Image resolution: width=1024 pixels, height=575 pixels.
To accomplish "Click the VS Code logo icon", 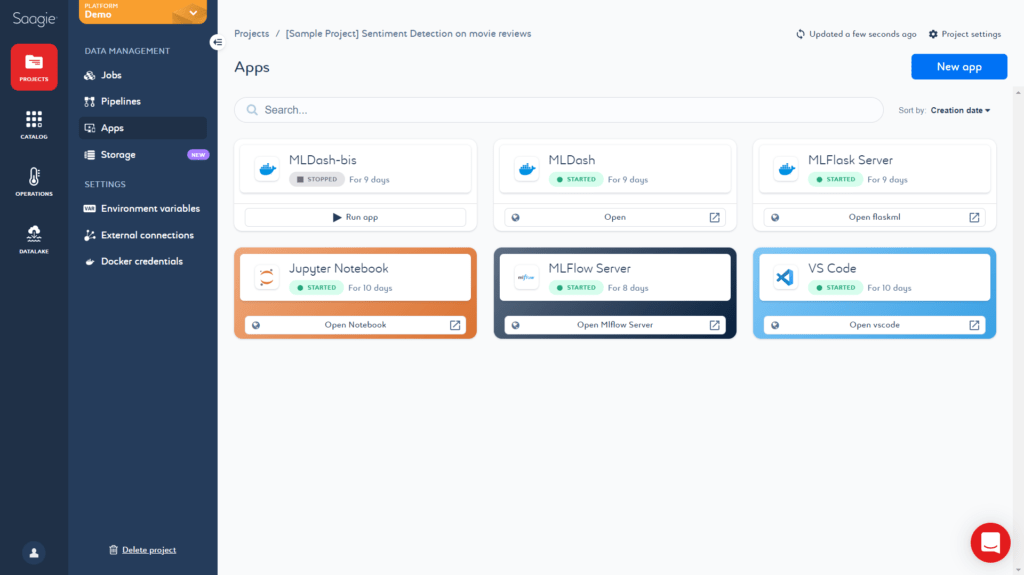I will click(x=786, y=277).
